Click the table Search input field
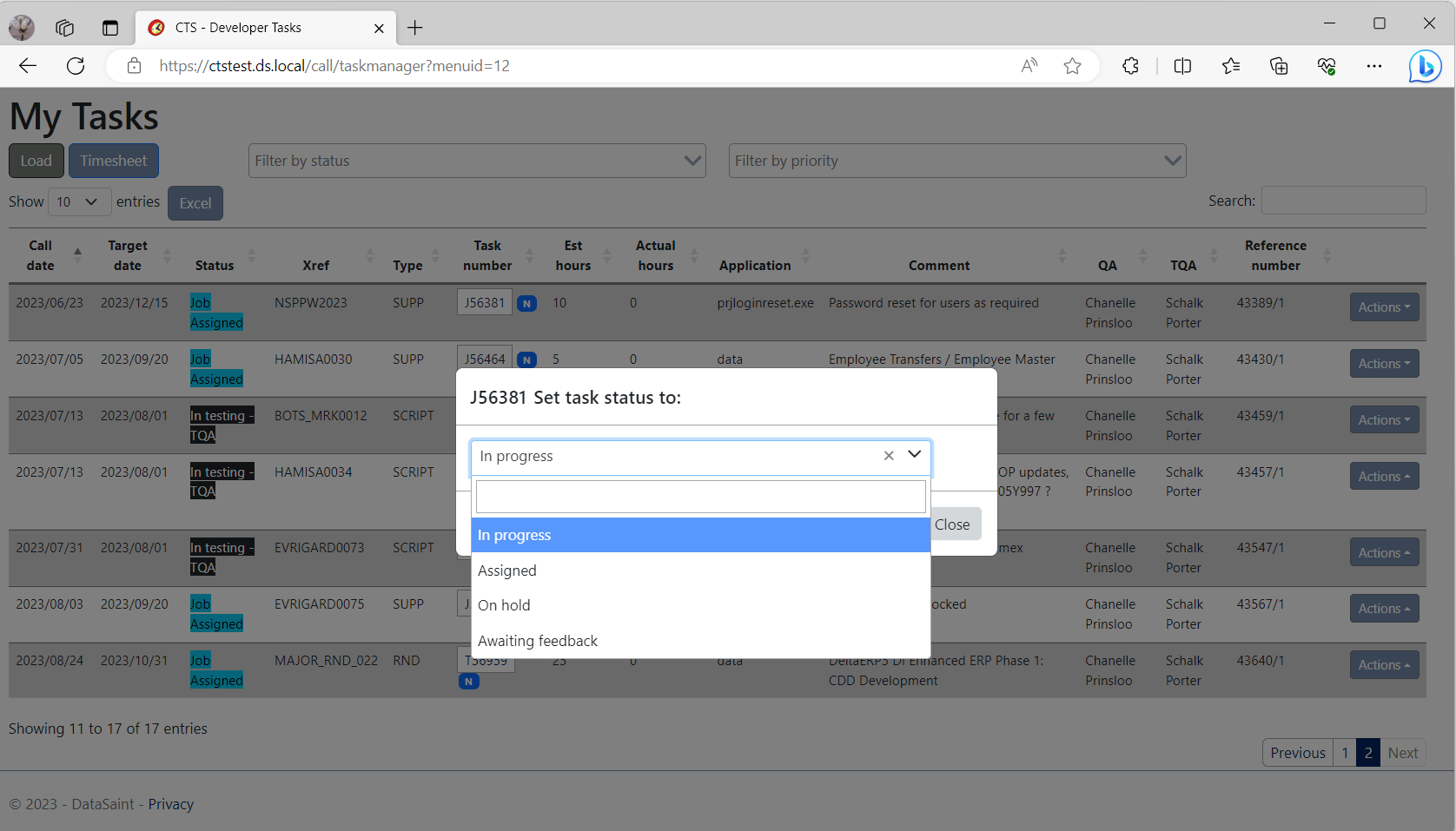Image resolution: width=1456 pixels, height=831 pixels. tap(1344, 201)
